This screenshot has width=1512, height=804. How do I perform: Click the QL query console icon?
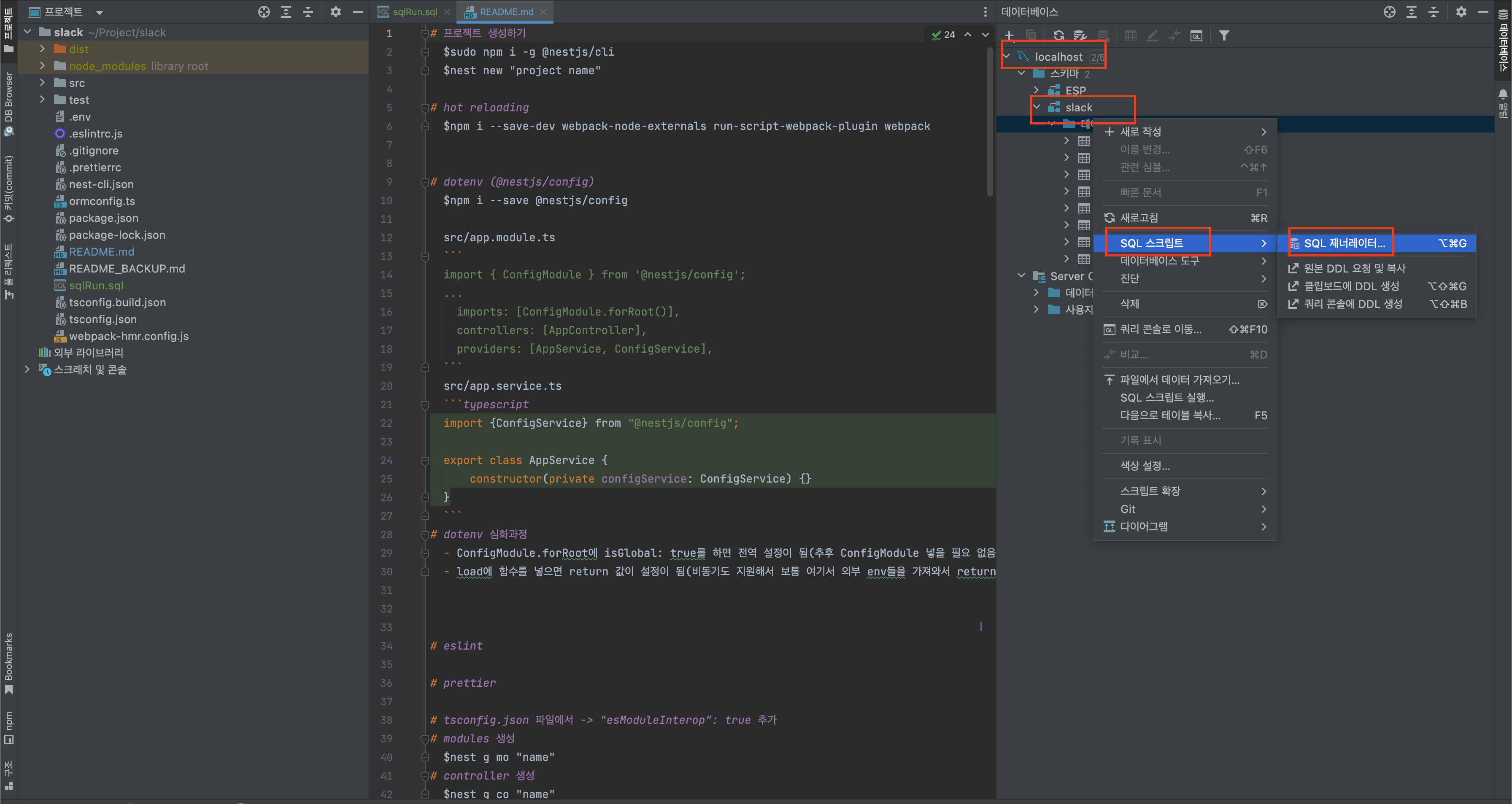(1196, 36)
